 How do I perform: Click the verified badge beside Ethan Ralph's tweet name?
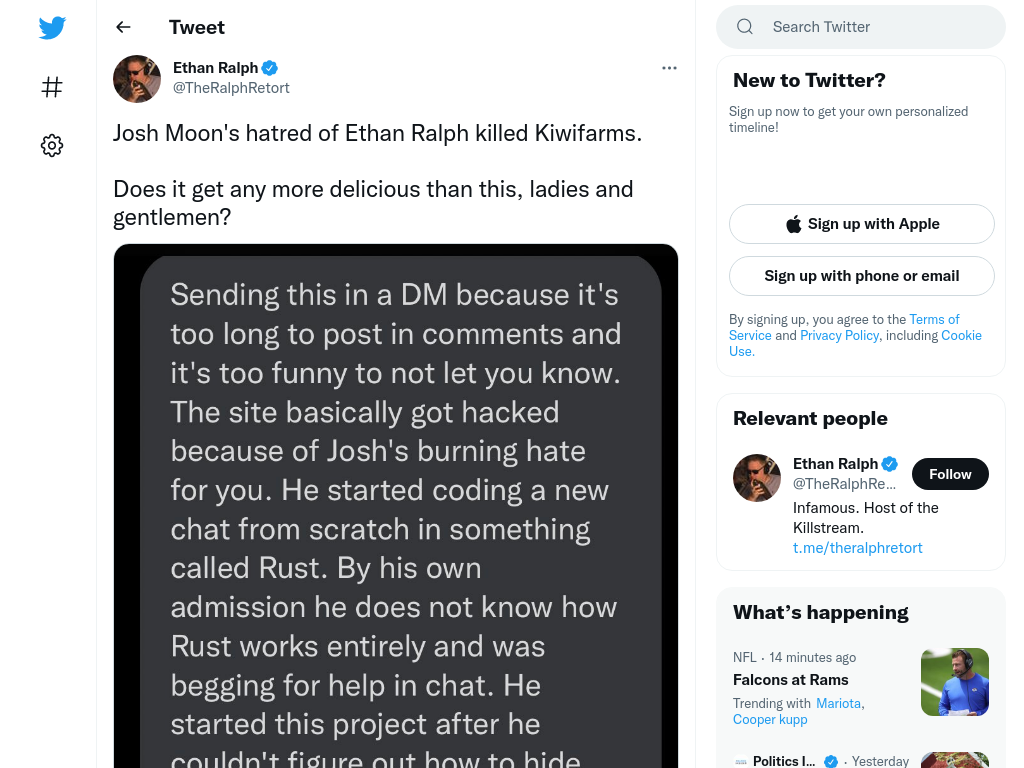[x=270, y=68]
